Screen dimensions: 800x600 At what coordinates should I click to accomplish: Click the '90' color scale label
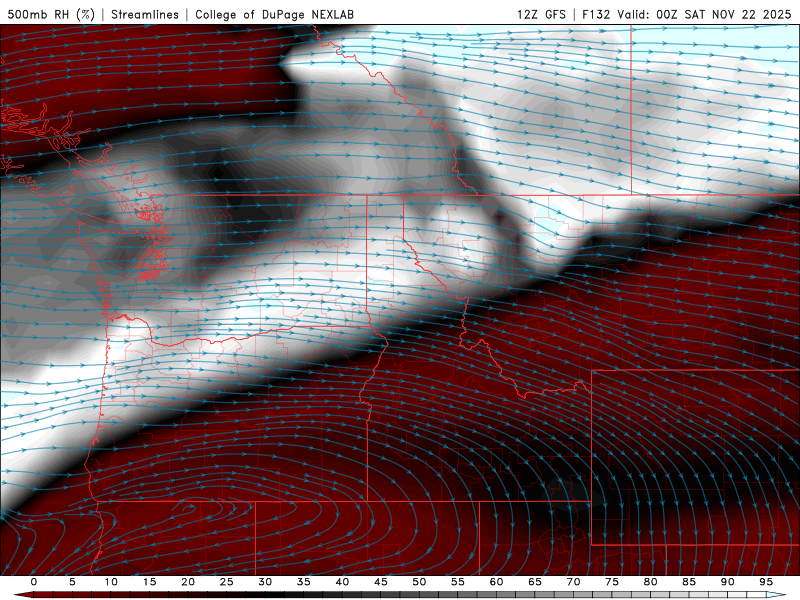click(x=727, y=582)
